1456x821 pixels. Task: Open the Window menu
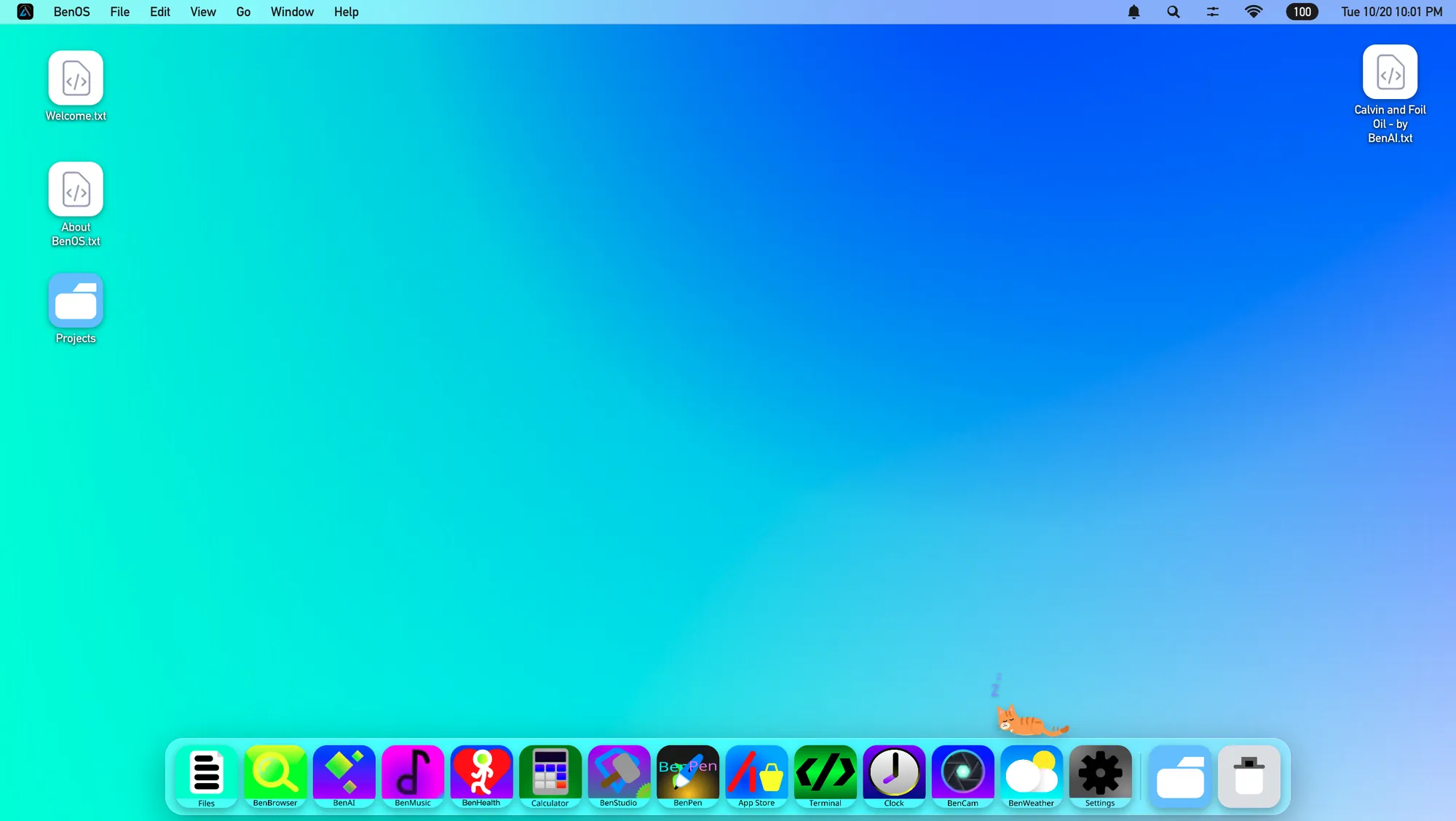pos(292,12)
